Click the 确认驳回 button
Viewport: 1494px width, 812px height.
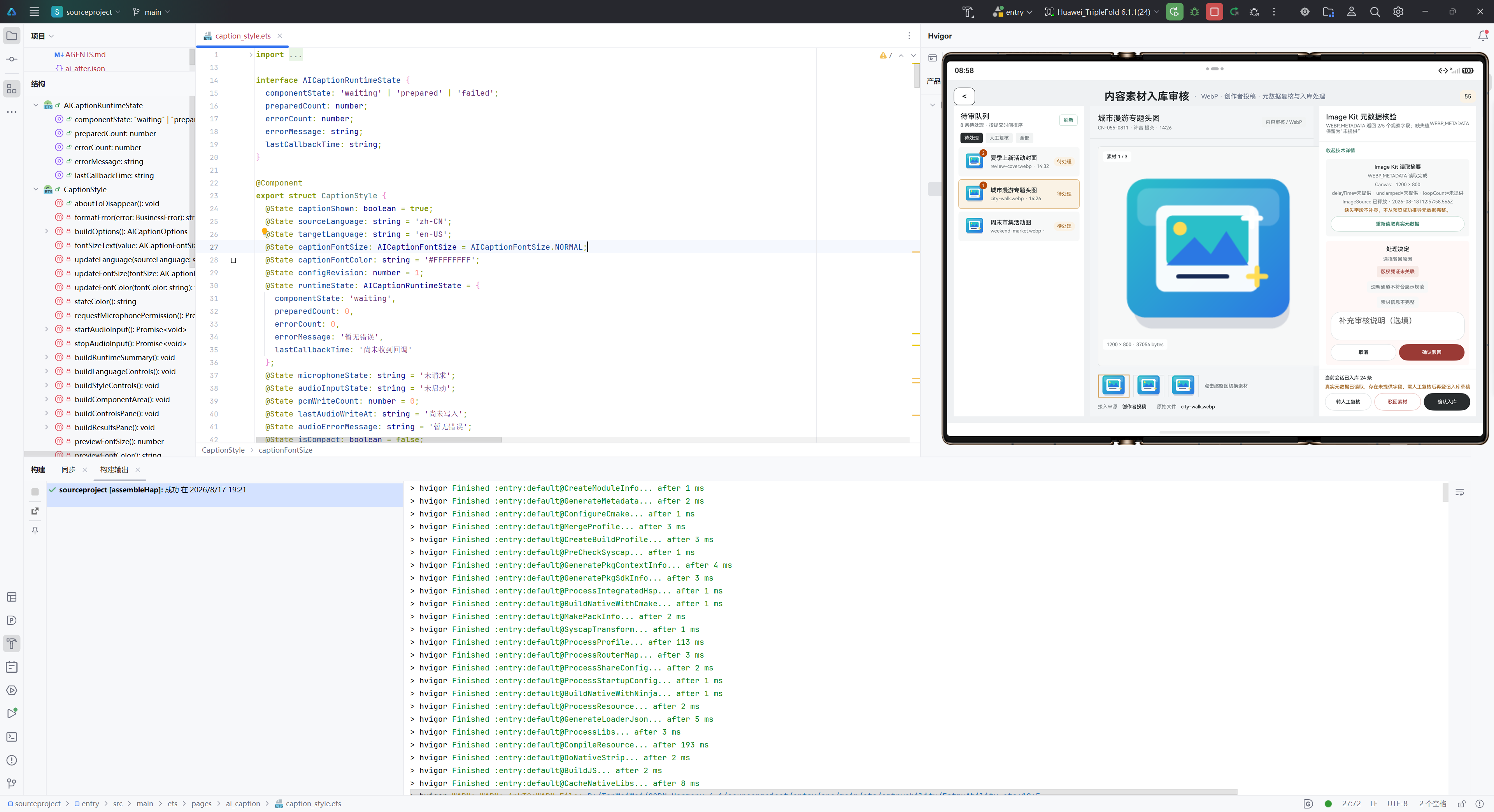pos(1431,352)
